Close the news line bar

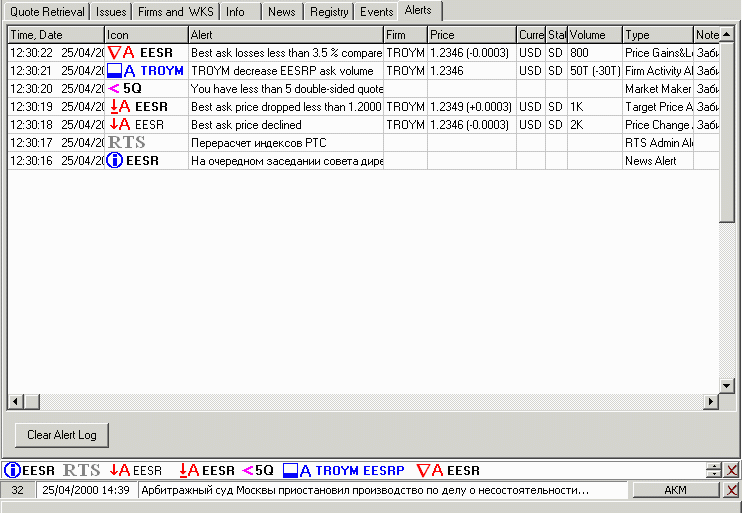(x=732, y=490)
